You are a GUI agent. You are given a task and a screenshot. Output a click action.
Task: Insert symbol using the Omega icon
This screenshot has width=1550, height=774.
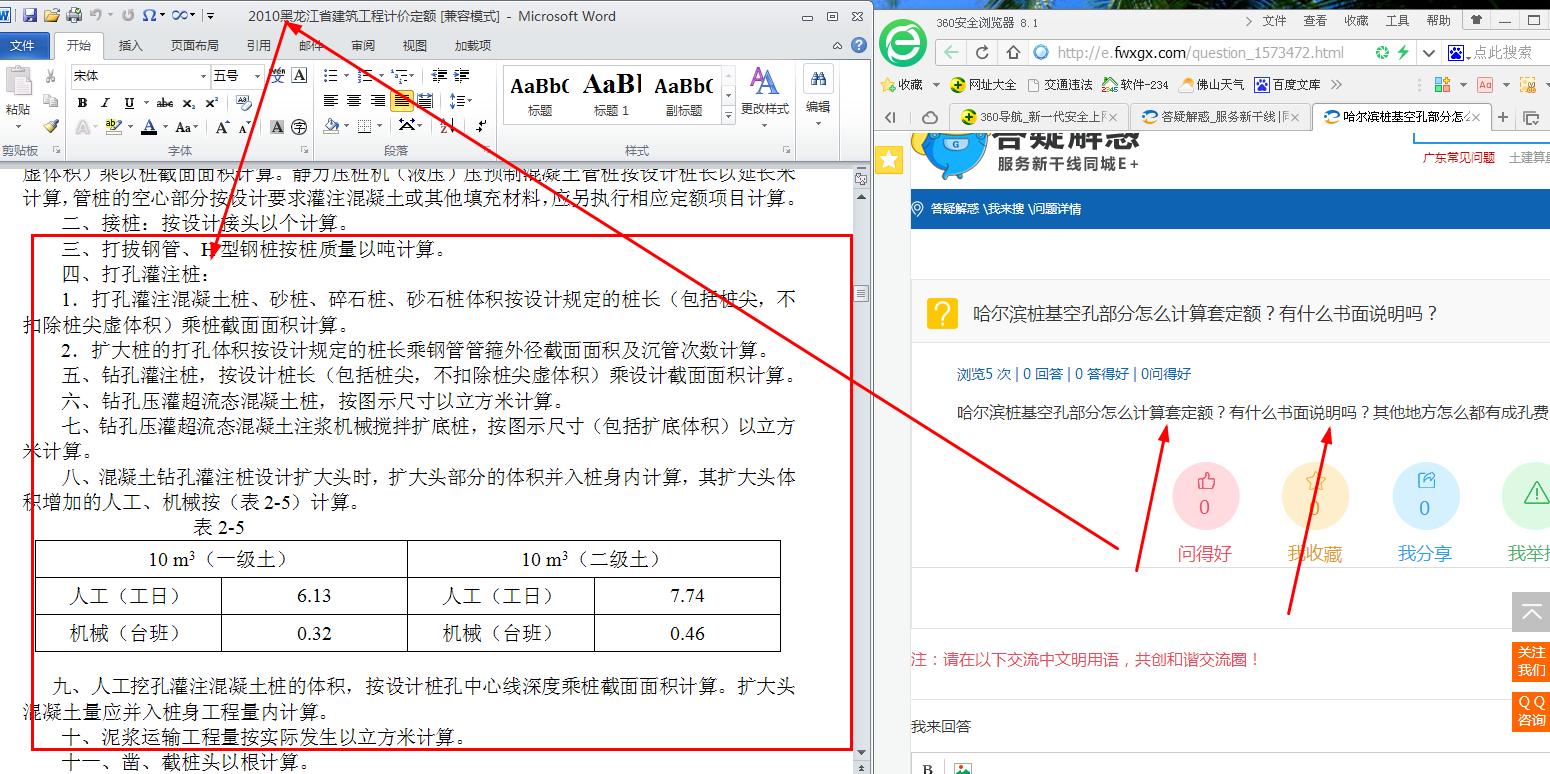pos(149,16)
